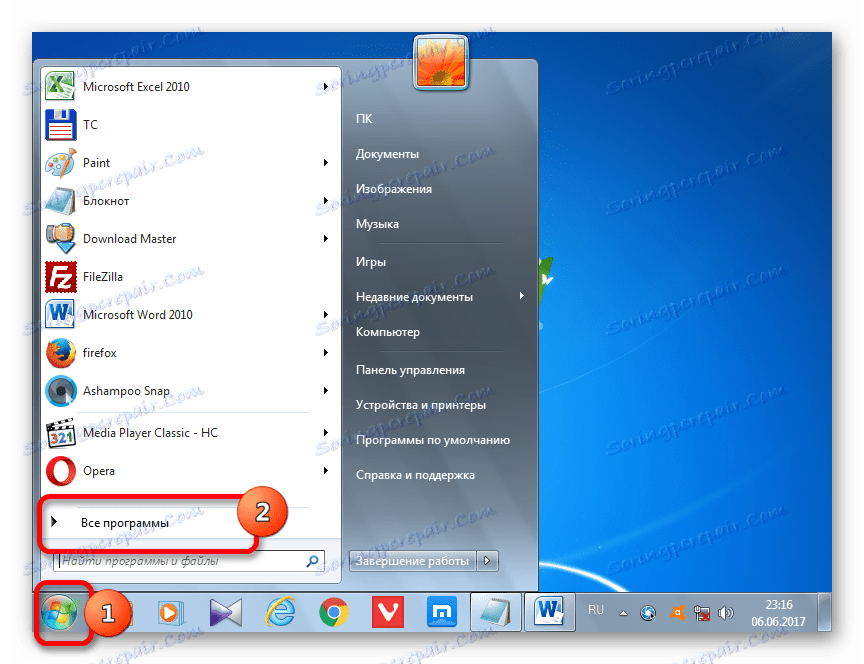864x664 pixels.
Task: Open Музыка folder
Action: pyautogui.click(x=377, y=224)
